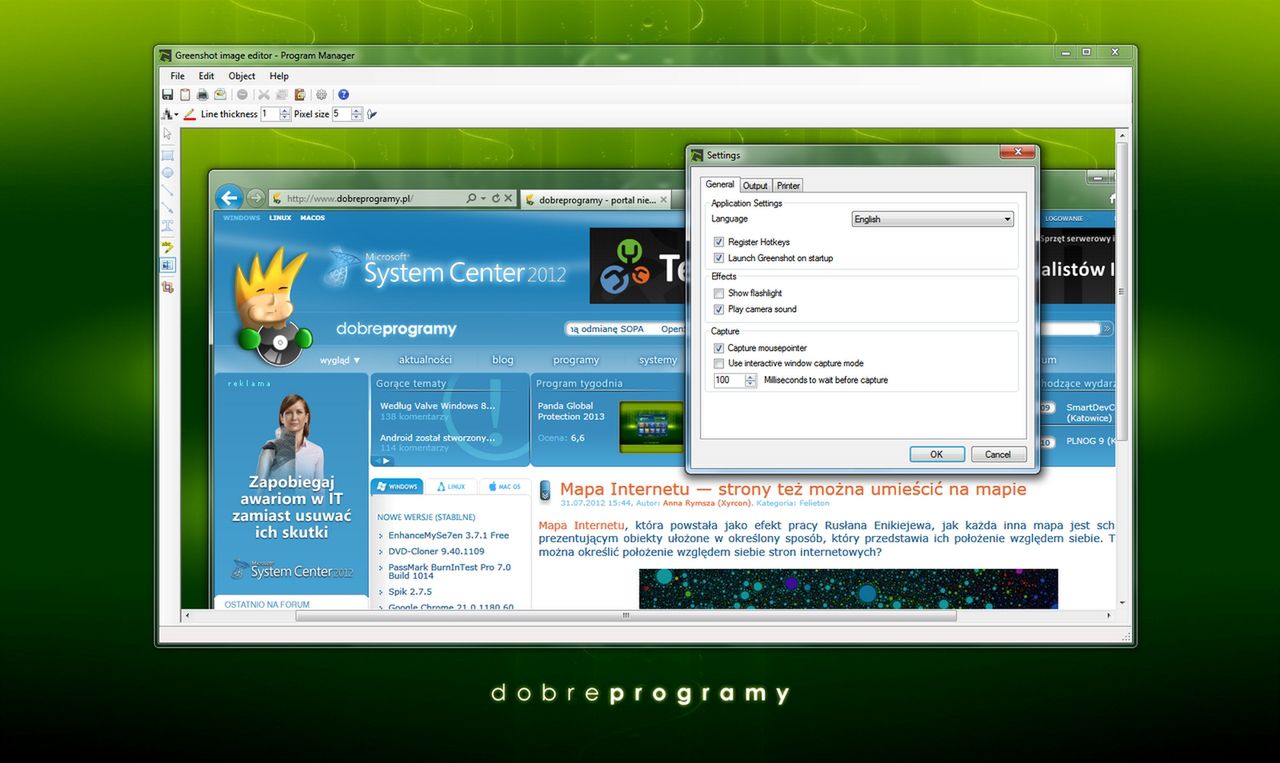
Task: Click OK in the Settings dialog
Action: coord(937,454)
